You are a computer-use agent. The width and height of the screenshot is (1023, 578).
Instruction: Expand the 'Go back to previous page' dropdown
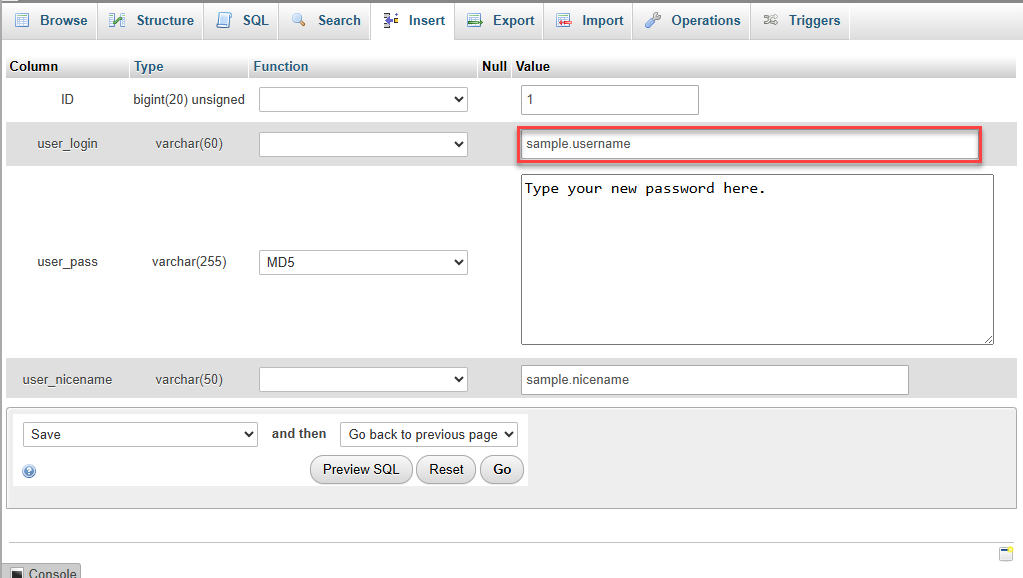click(x=428, y=434)
